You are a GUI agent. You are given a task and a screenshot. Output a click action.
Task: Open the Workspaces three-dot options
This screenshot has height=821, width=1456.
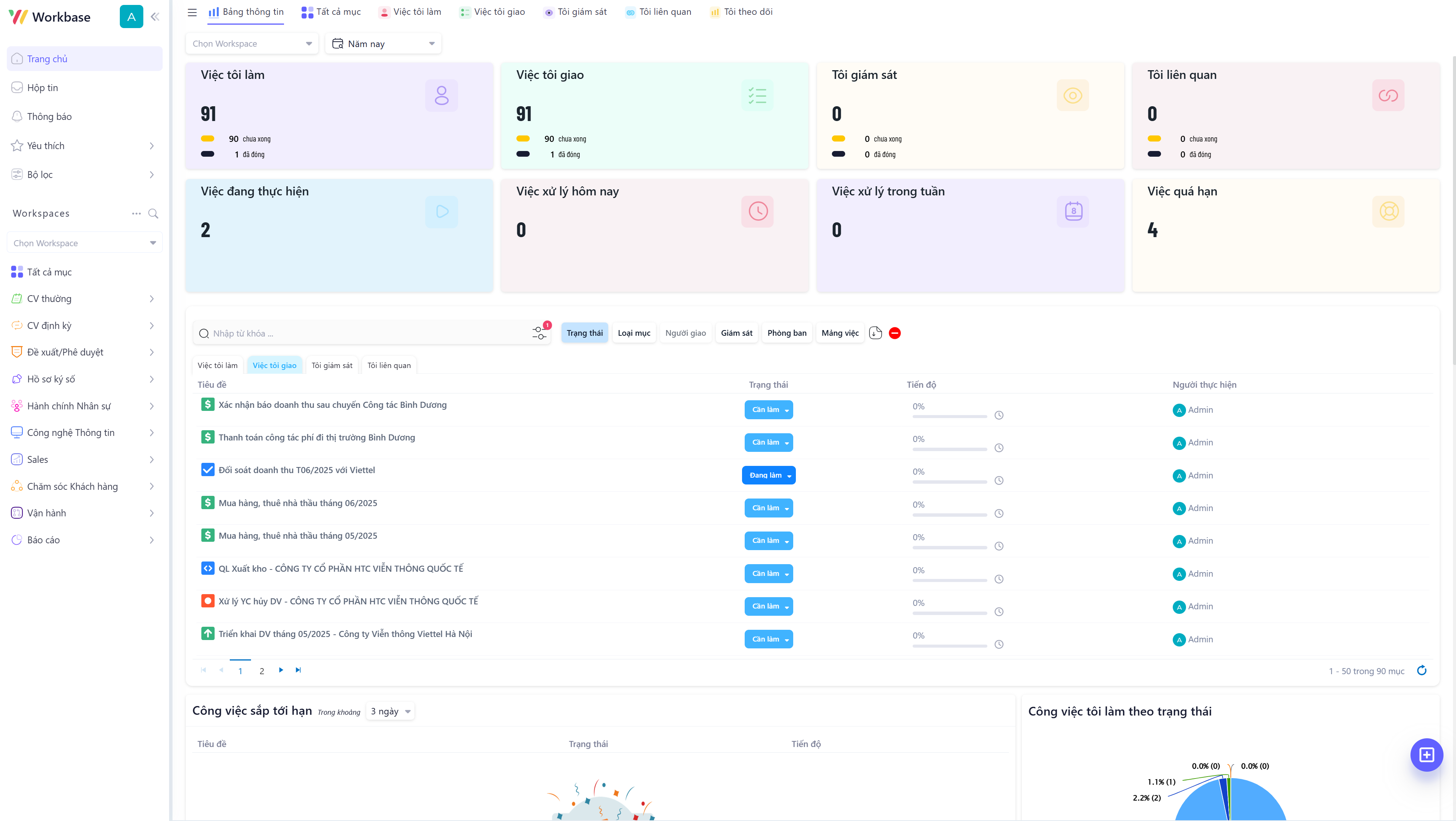[x=136, y=213]
